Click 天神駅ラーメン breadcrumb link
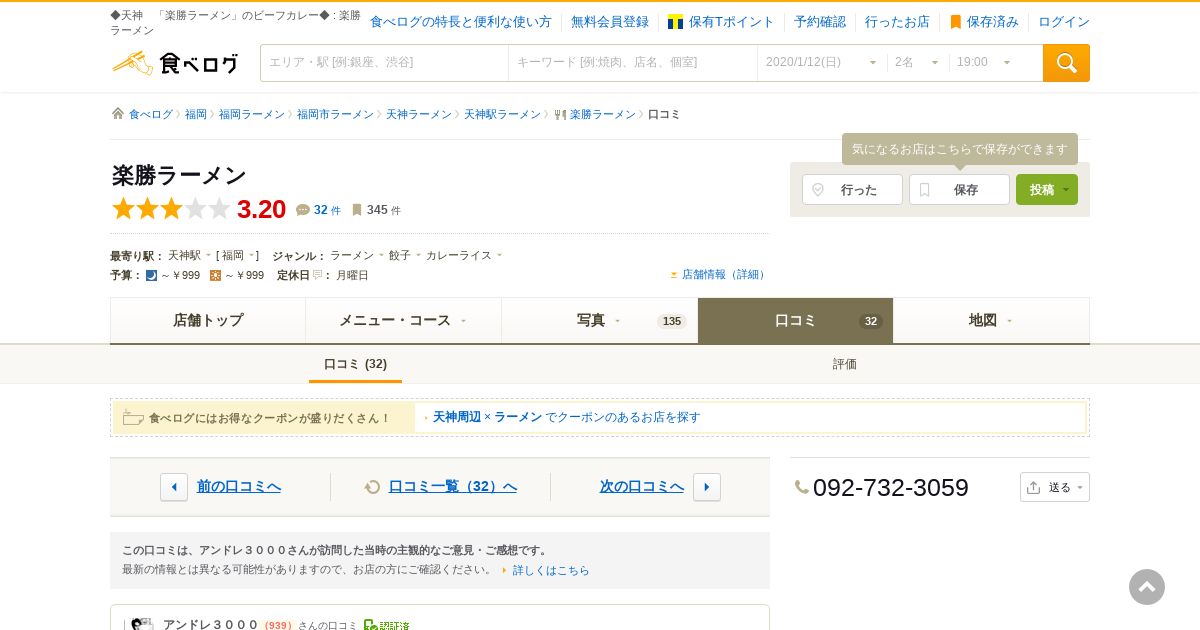The image size is (1200, 630). (502, 115)
